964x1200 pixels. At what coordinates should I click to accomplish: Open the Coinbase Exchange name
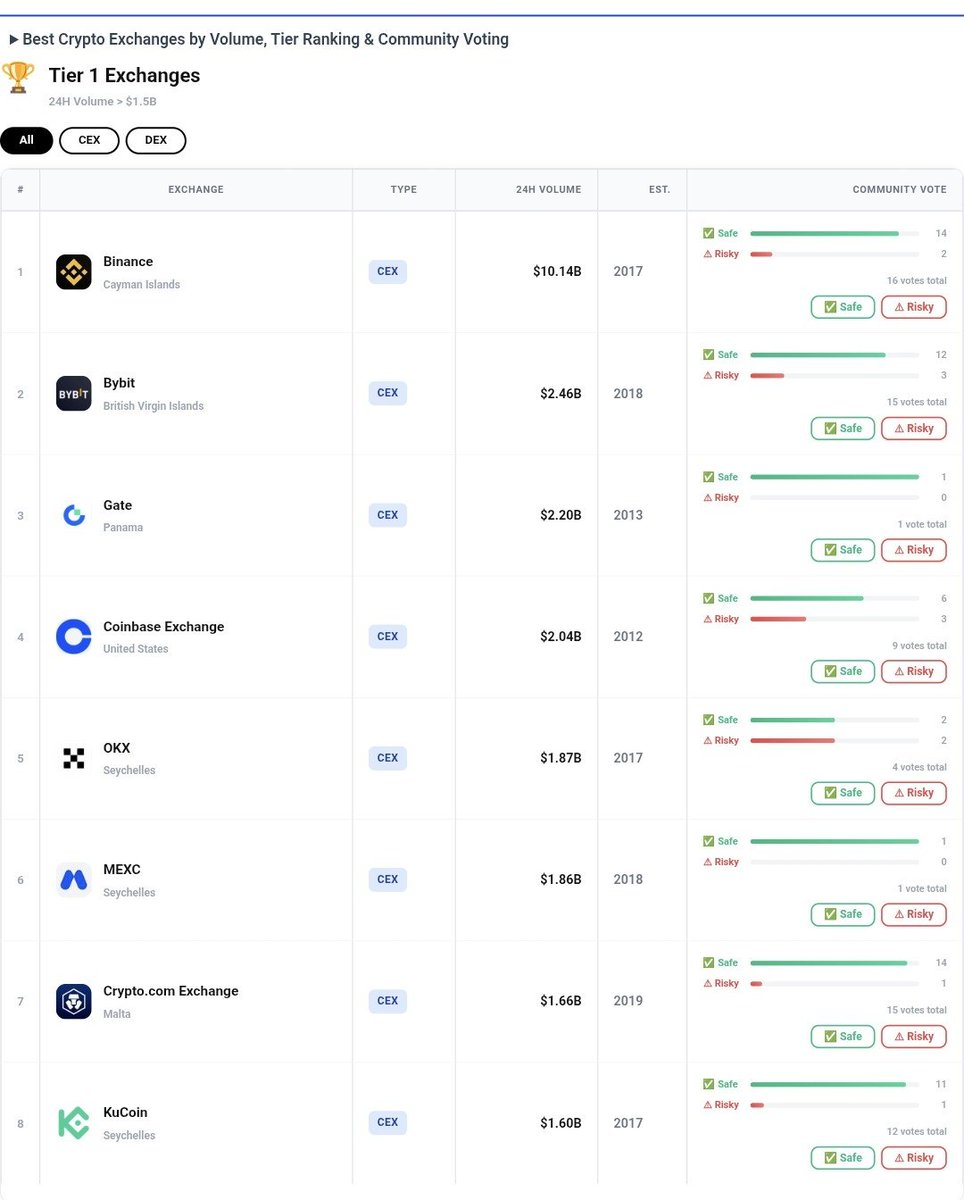point(164,627)
